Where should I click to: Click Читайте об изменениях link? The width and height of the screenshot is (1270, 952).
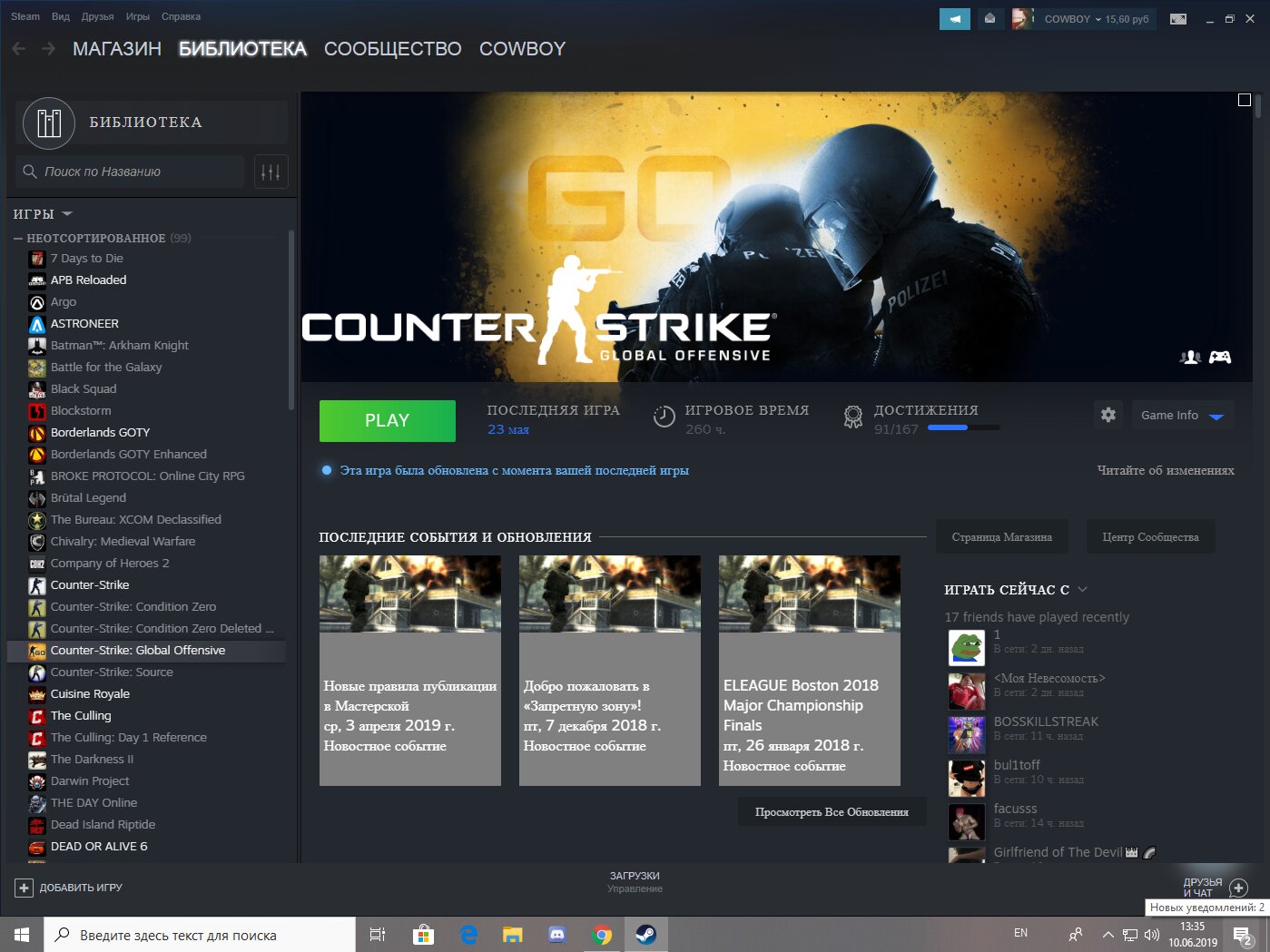click(x=1166, y=470)
